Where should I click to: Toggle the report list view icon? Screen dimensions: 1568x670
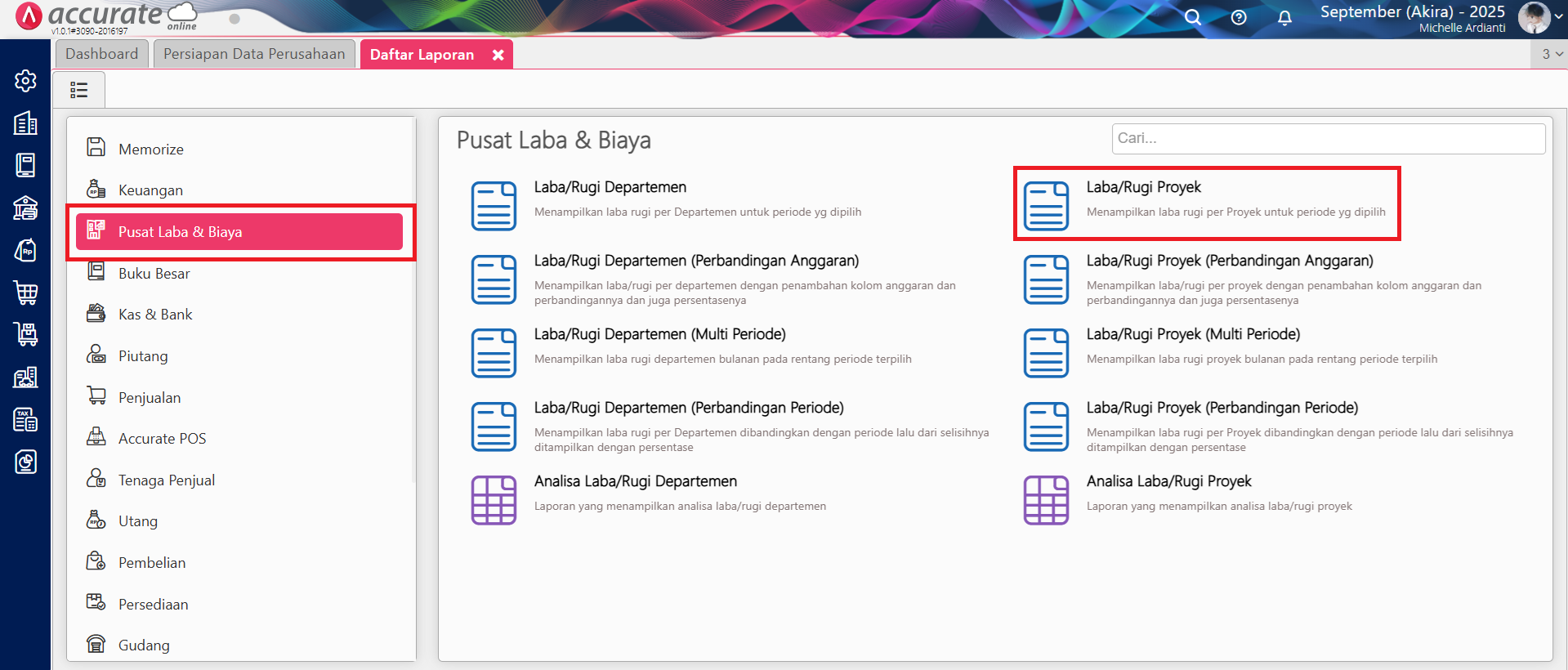(x=79, y=90)
